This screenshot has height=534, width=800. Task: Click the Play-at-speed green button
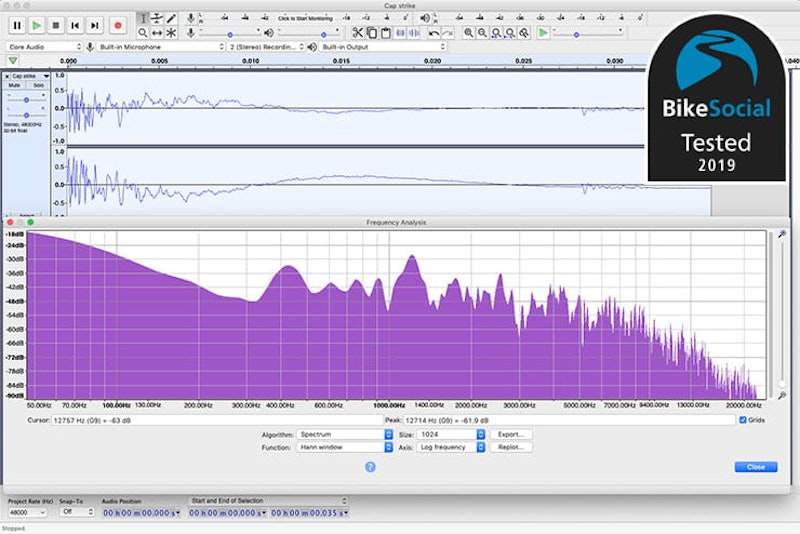[x=543, y=33]
